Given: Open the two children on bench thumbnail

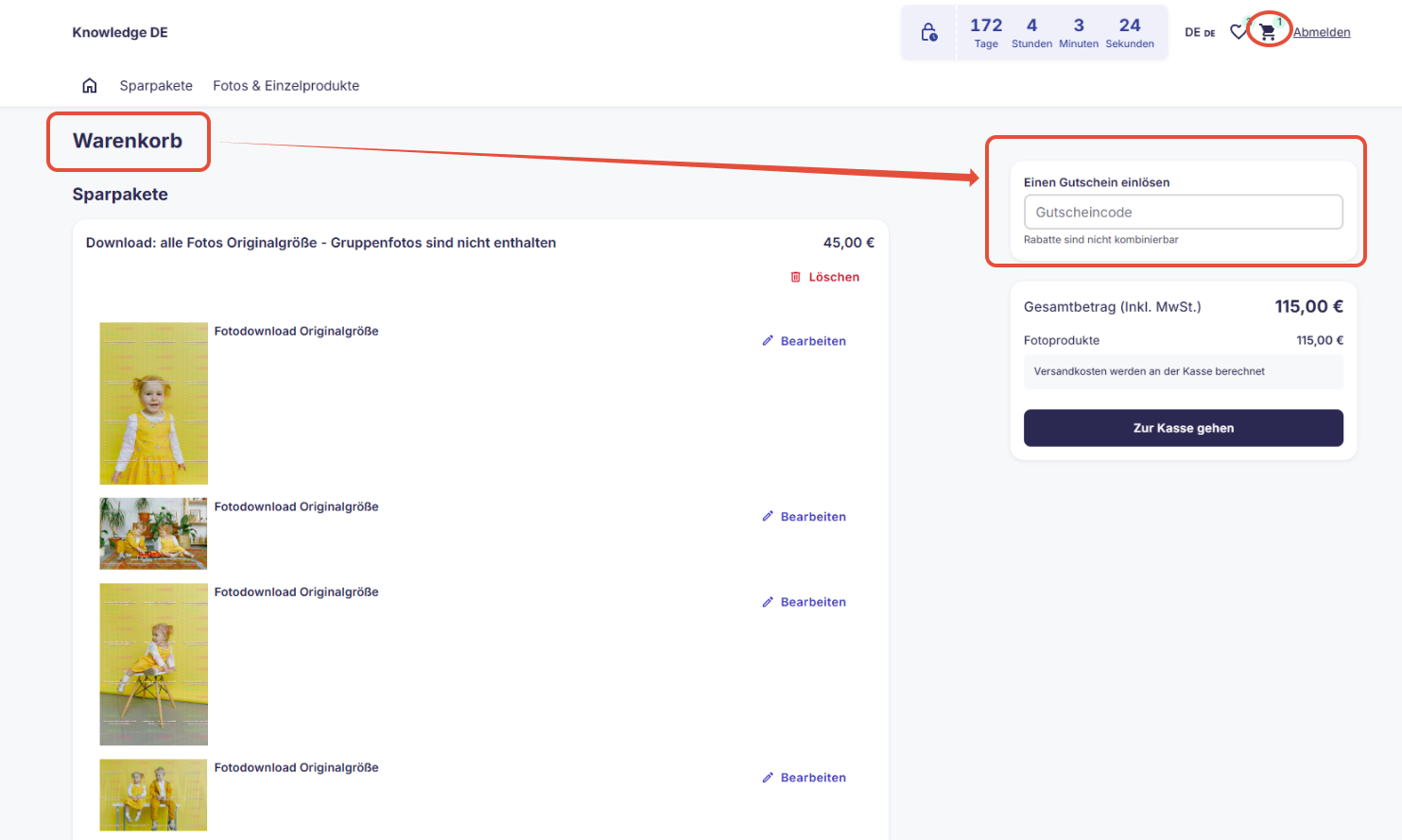Looking at the screenshot, I should tap(154, 795).
